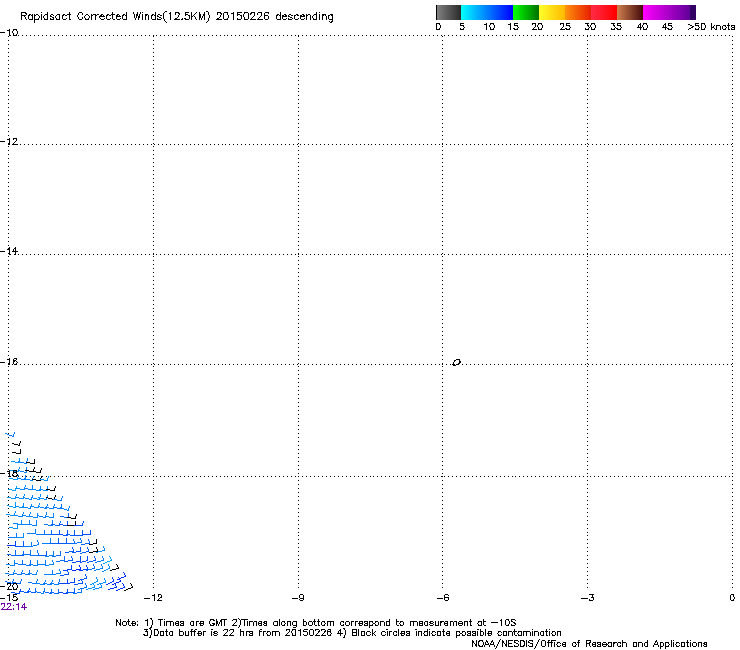This screenshot has height=650, width=740.
Task: Click the '-6' longitude axis label
Action: (x=443, y=598)
